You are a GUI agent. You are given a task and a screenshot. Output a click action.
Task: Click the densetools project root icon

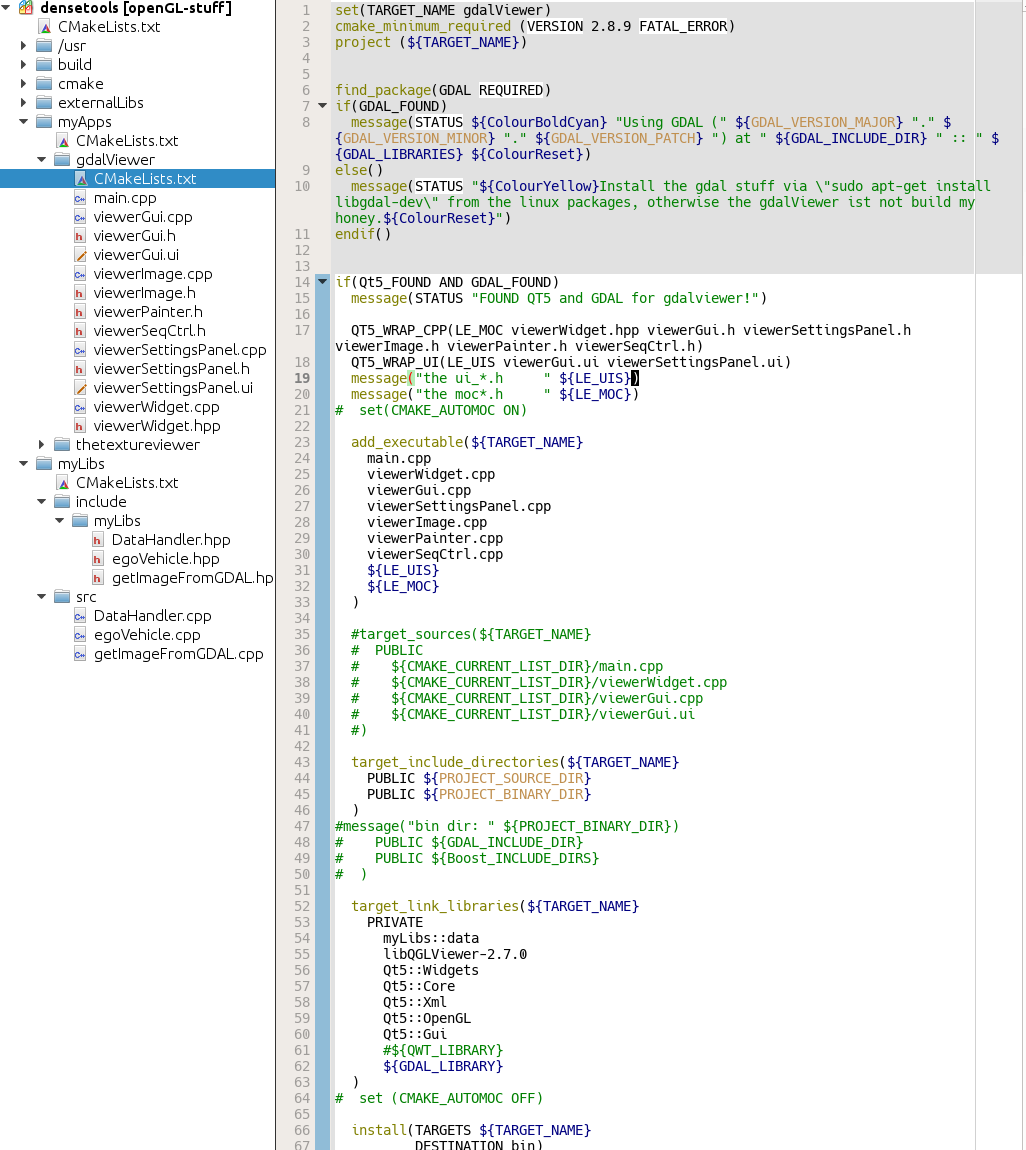point(26,8)
